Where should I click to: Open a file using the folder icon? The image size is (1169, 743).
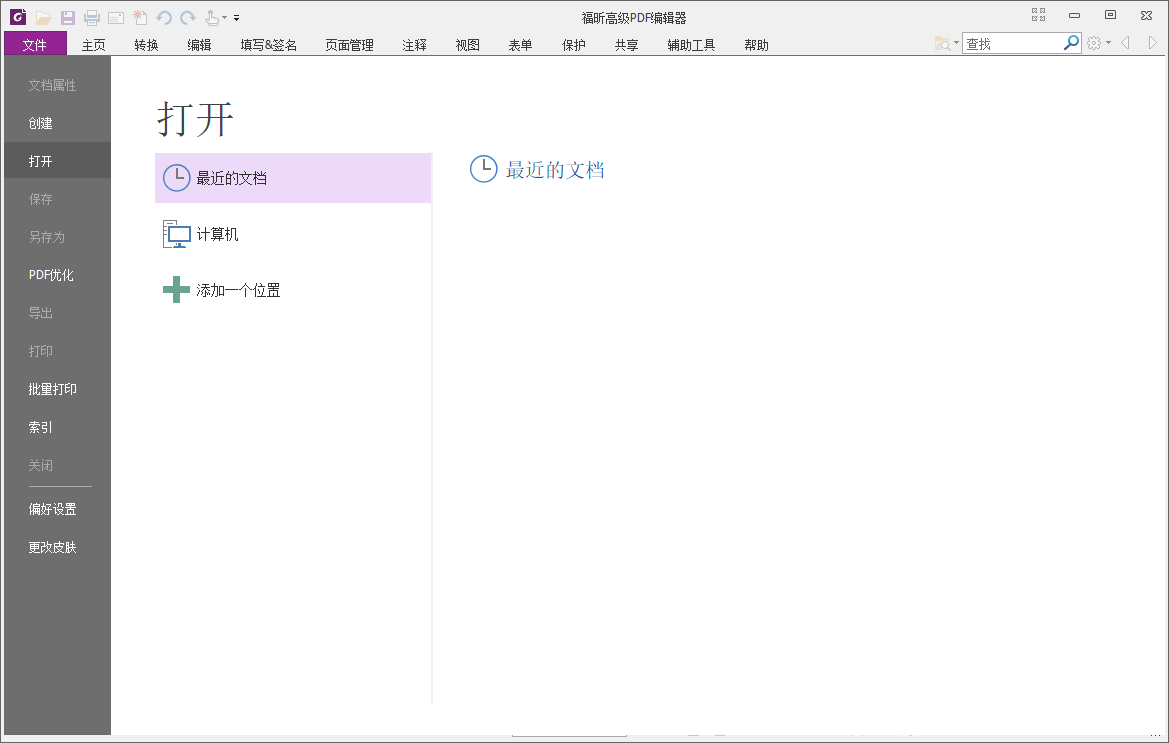(x=43, y=17)
